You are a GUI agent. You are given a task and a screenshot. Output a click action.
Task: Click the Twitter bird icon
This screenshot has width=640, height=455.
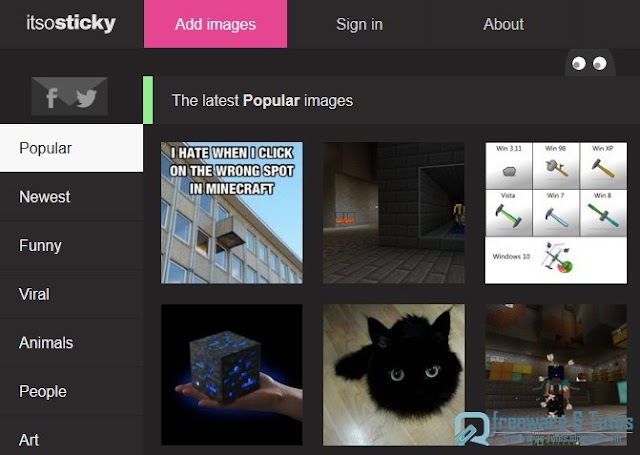pyautogui.click(x=86, y=98)
